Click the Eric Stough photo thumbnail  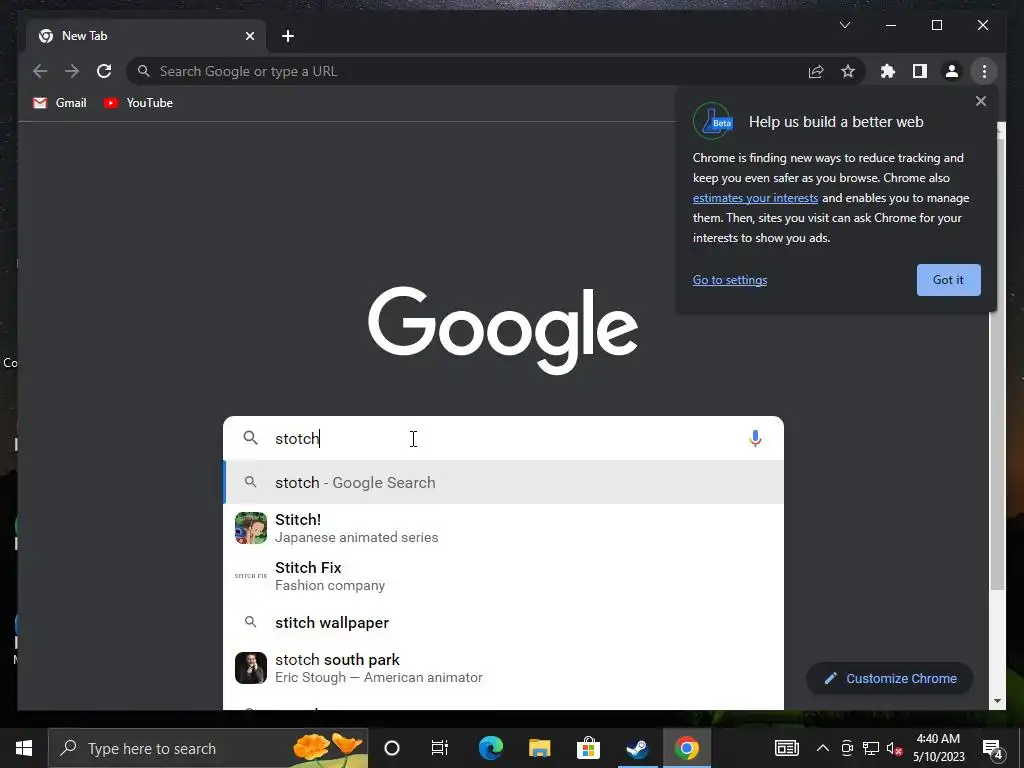(251, 668)
